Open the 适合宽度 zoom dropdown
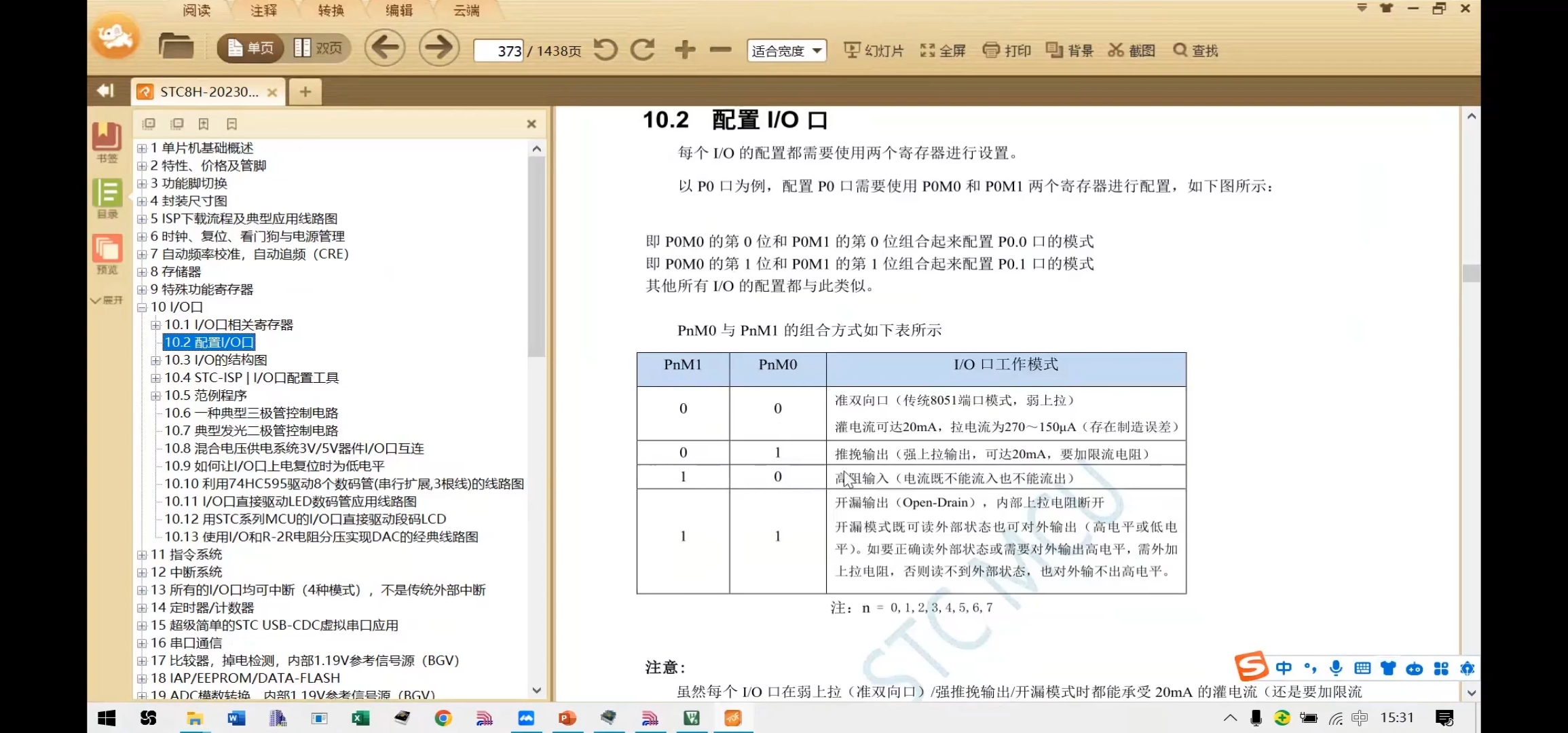This screenshot has height=733, width=1568. (x=786, y=50)
